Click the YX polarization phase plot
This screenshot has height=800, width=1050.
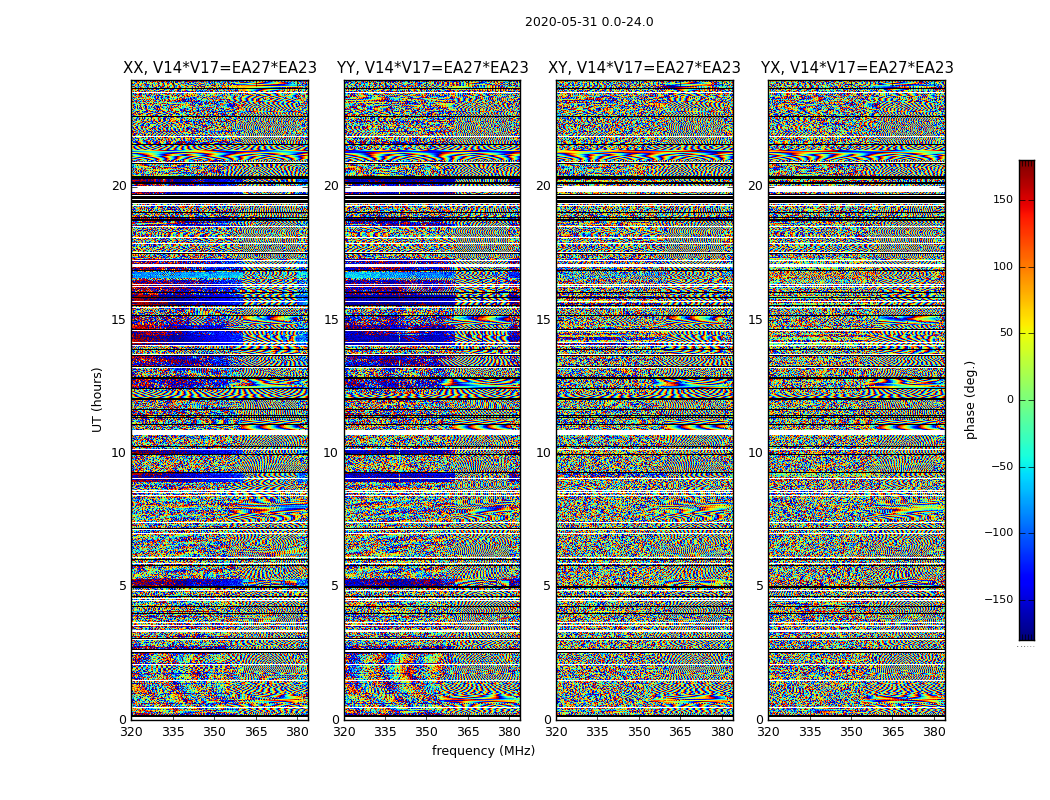pos(856,400)
